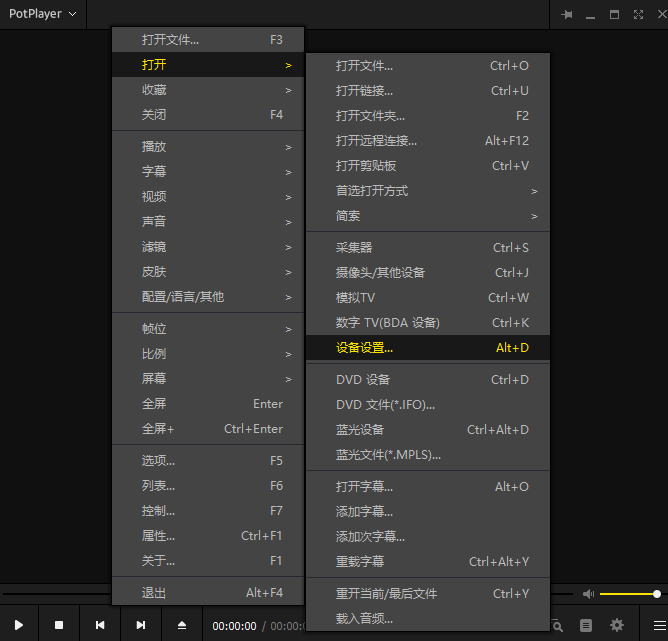Viewport: 668px width, 641px height.
Task: Select 重载字幕 Ctrl+Alt+Y
Action: pos(428,561)
